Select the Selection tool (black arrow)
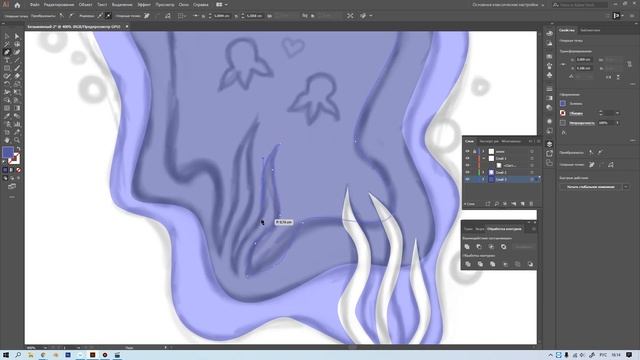 pyautogui.click(x=7, y=36)
